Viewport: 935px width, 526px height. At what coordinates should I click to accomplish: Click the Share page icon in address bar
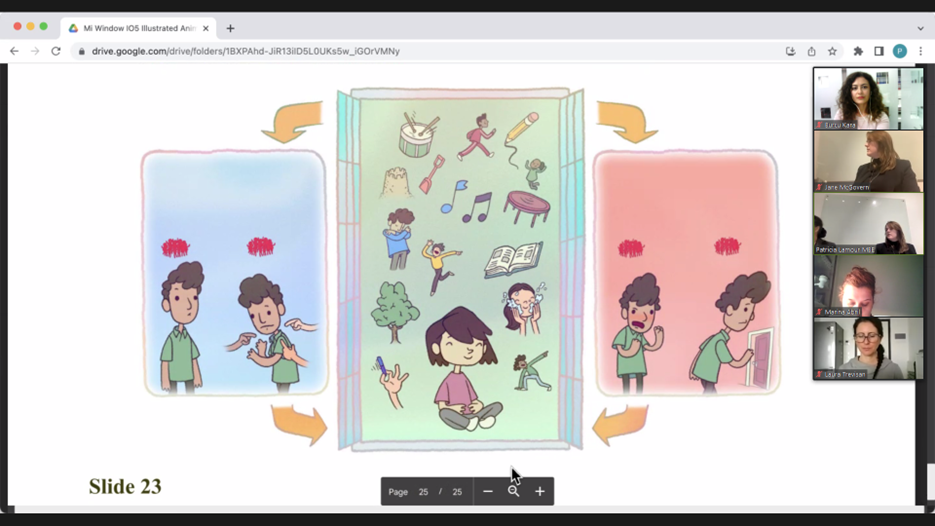[811, 51]
